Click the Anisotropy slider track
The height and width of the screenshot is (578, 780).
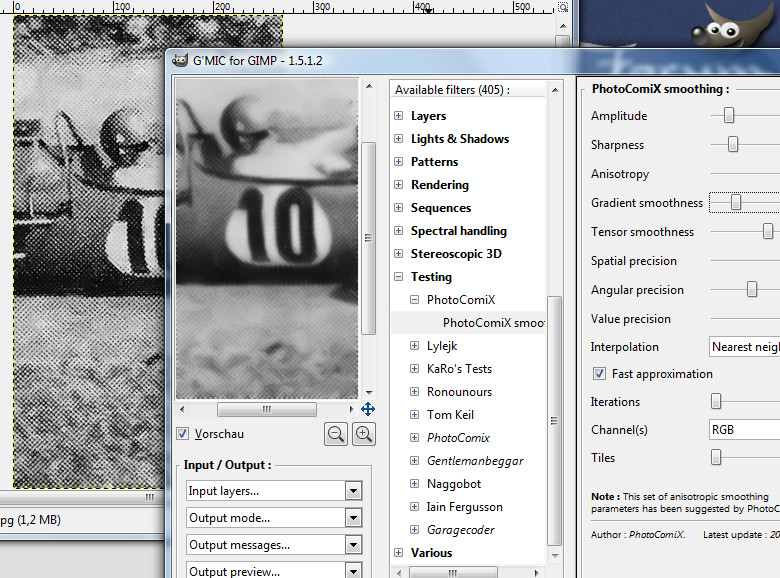745,174
